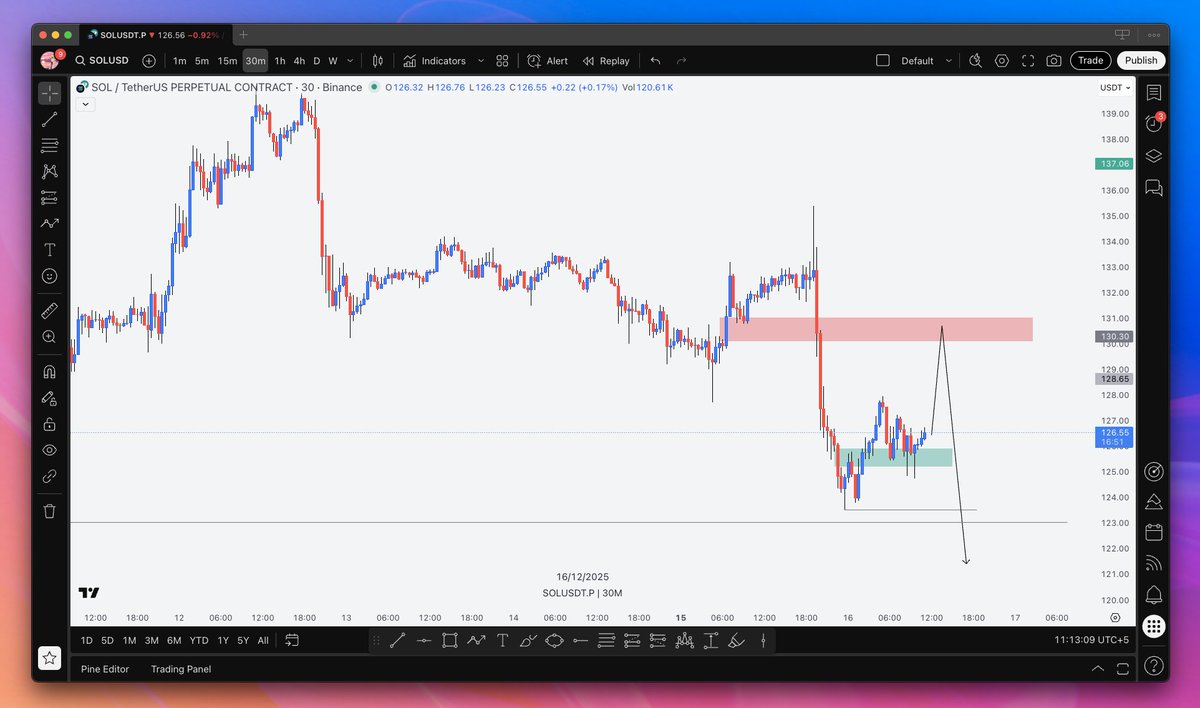Enter fullscreen mode
The image size is (1200, 708).
tap(1028, 60)
